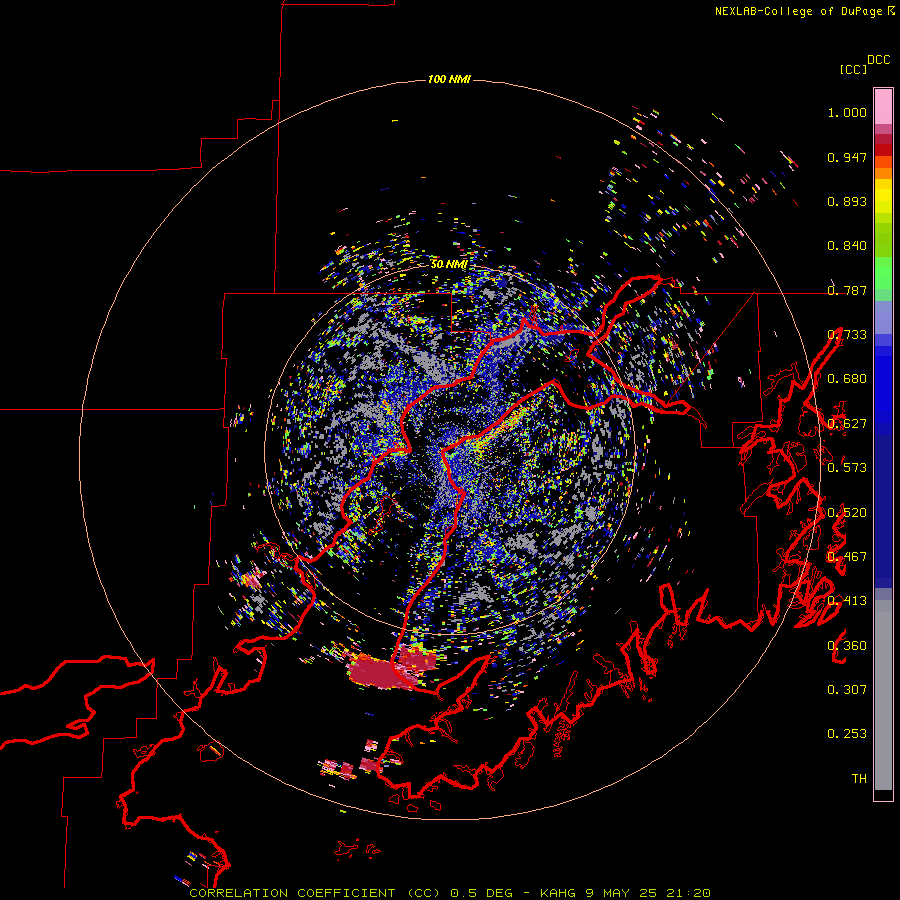Select the 0.893 scale value
This screenshot has height=900, width=900.
point(847,201)
